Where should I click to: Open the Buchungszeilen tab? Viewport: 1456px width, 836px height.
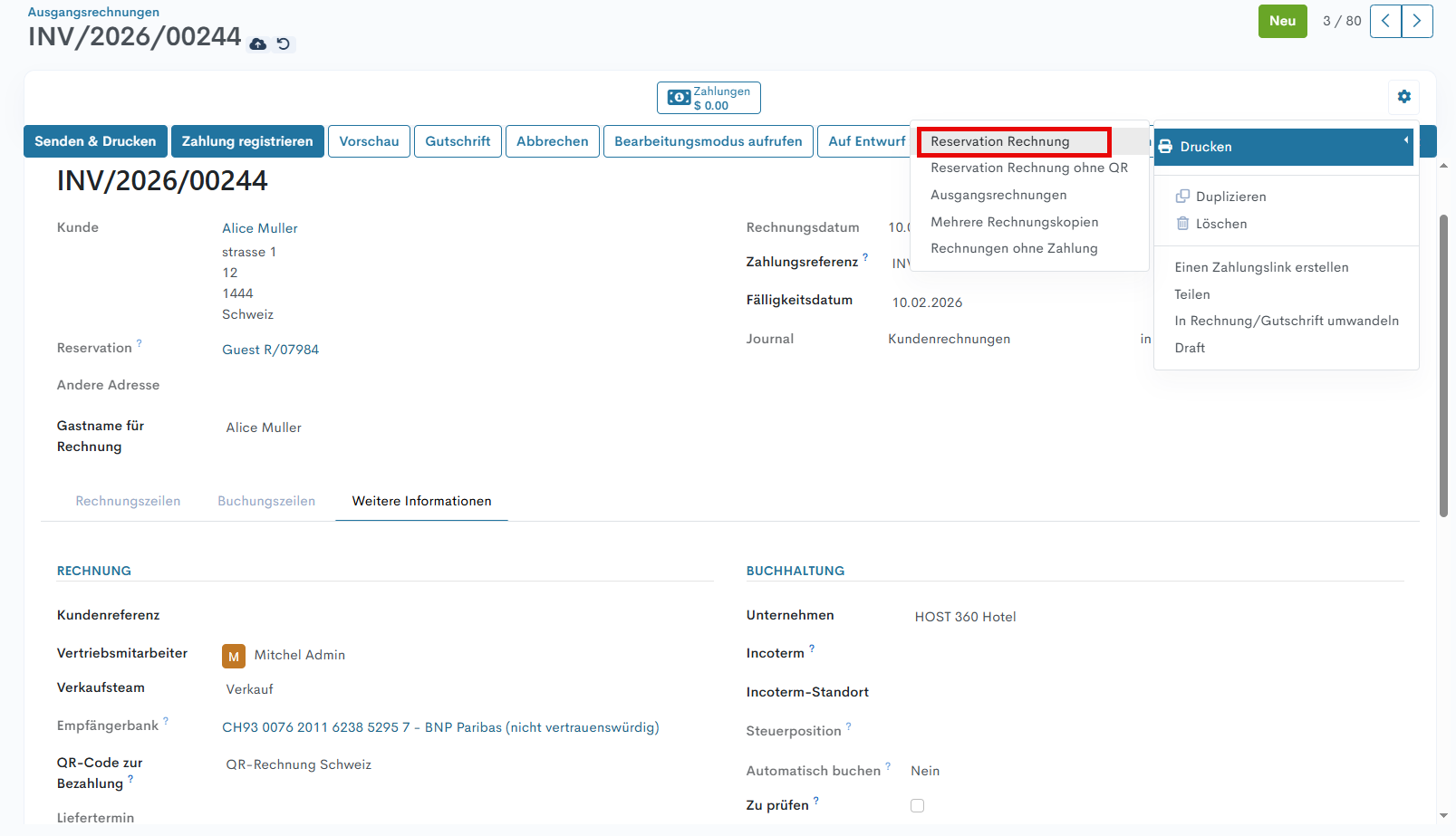pyautogui.click(x=266, y=501)
